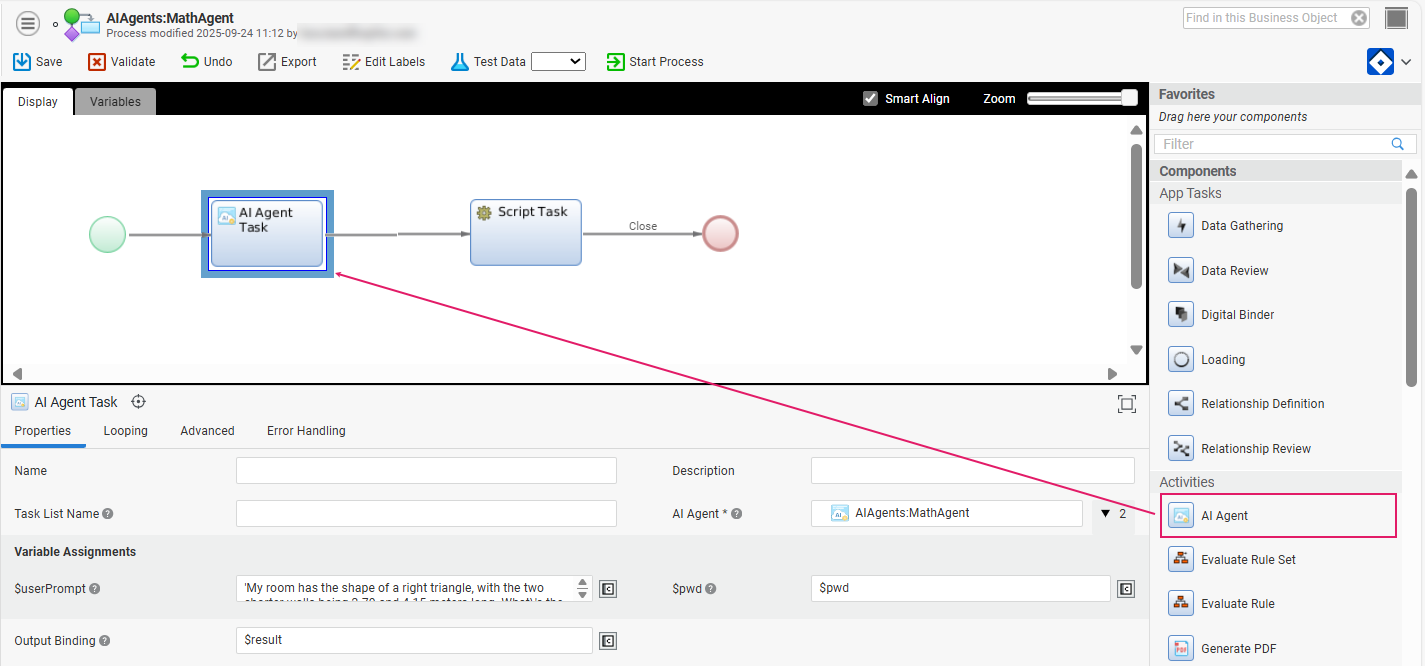The image size is (1425, 666).
Task: Open the Test Data dropdown
Action: [558, 62]
